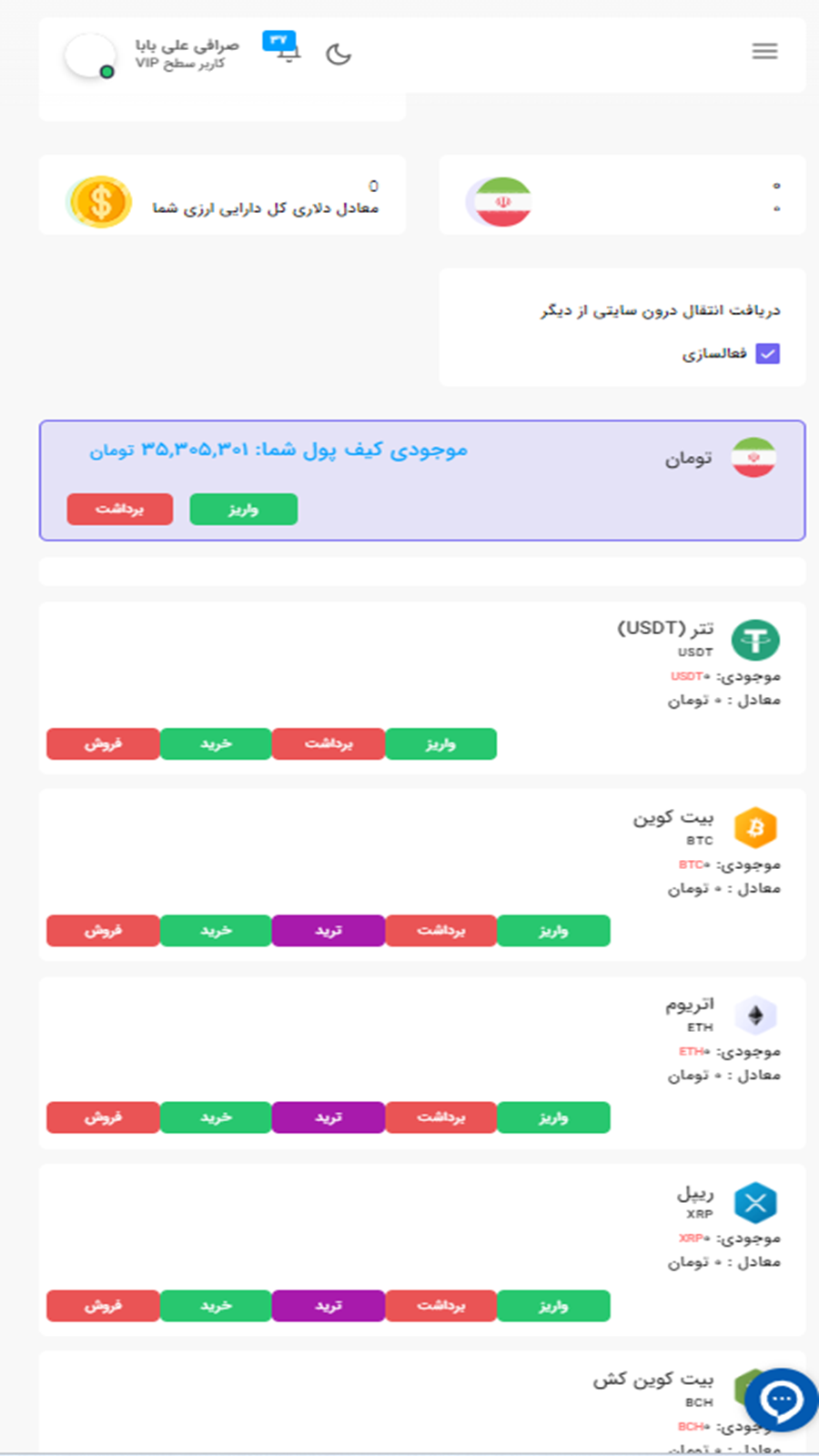Image resolution: width=819 pixels, height=1456 pixels.
Task: Click برداشت on the toman wallet card
Action: 119,510
